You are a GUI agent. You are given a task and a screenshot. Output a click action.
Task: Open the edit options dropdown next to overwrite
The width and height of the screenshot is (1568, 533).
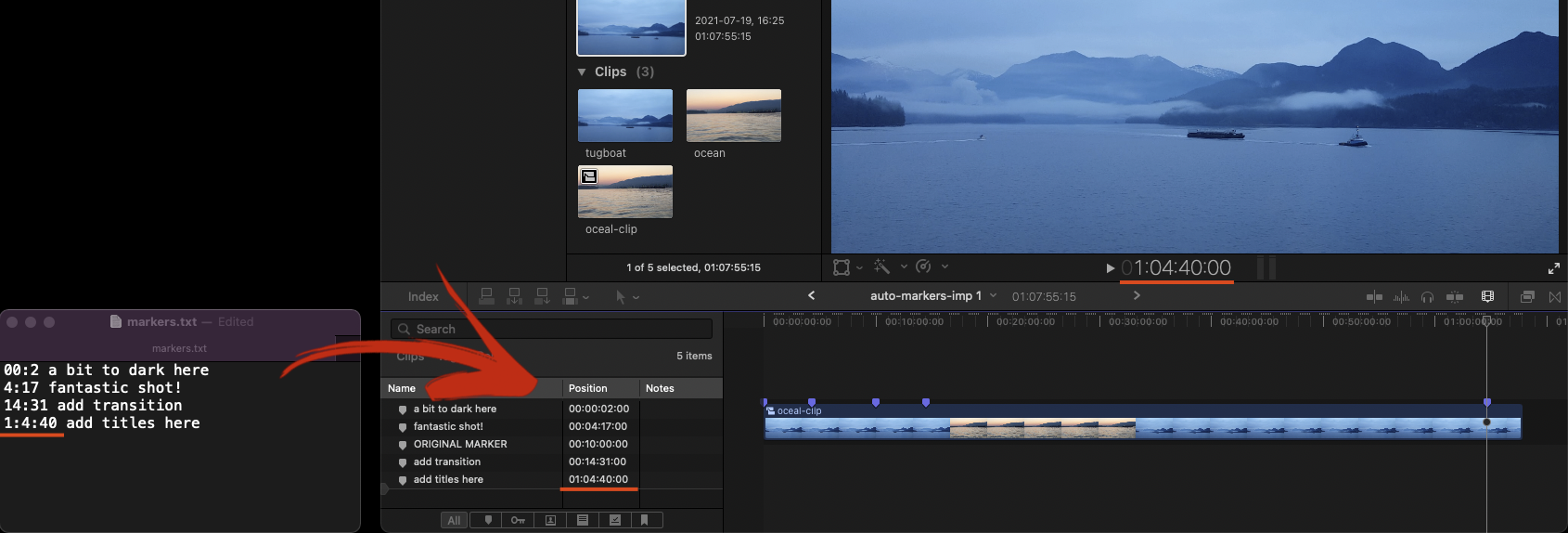coord(586,298)
